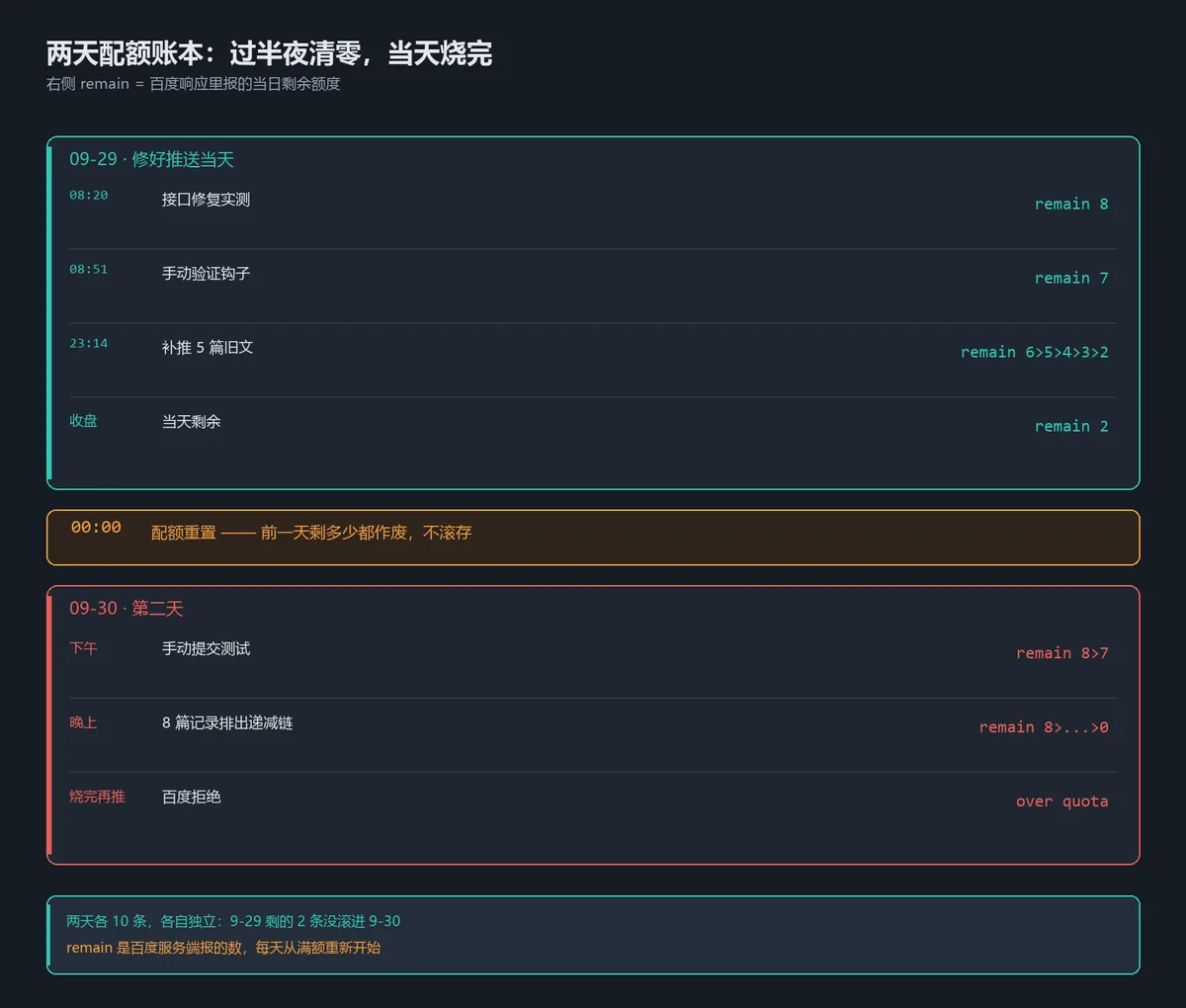This screenshot has height=1008, width=1186.
Task: Click the time stamp 08:20
Action: [89, 196]
